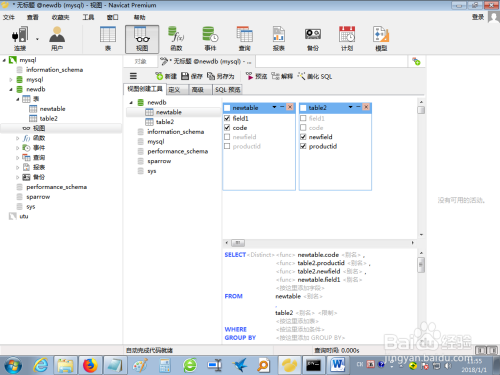The width and height of the screenshot is (500, 375).
Task: Open the Connection tool in toolbar
Action: [20, 39]
